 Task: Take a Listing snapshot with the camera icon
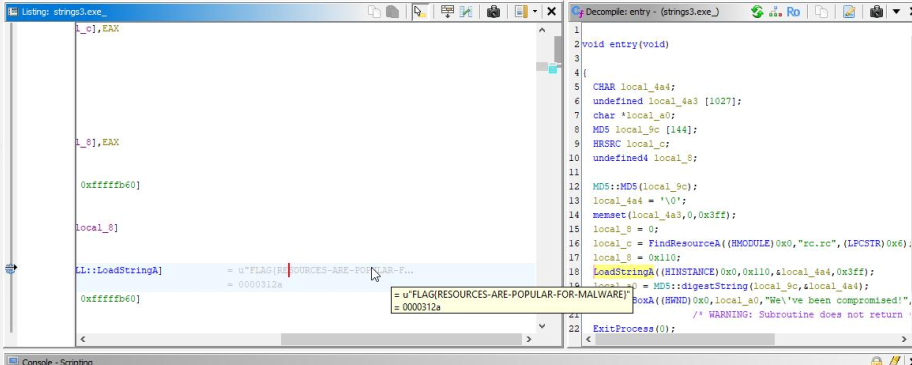(493, 12)
